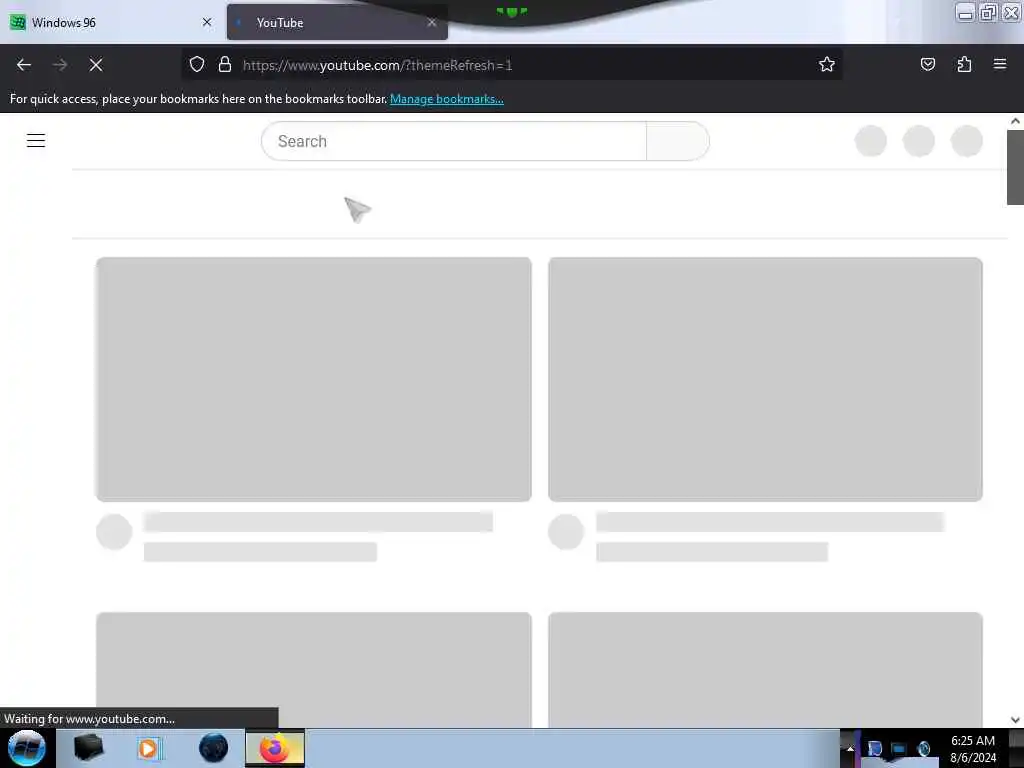Open the Start menu orb

(27, 748)
